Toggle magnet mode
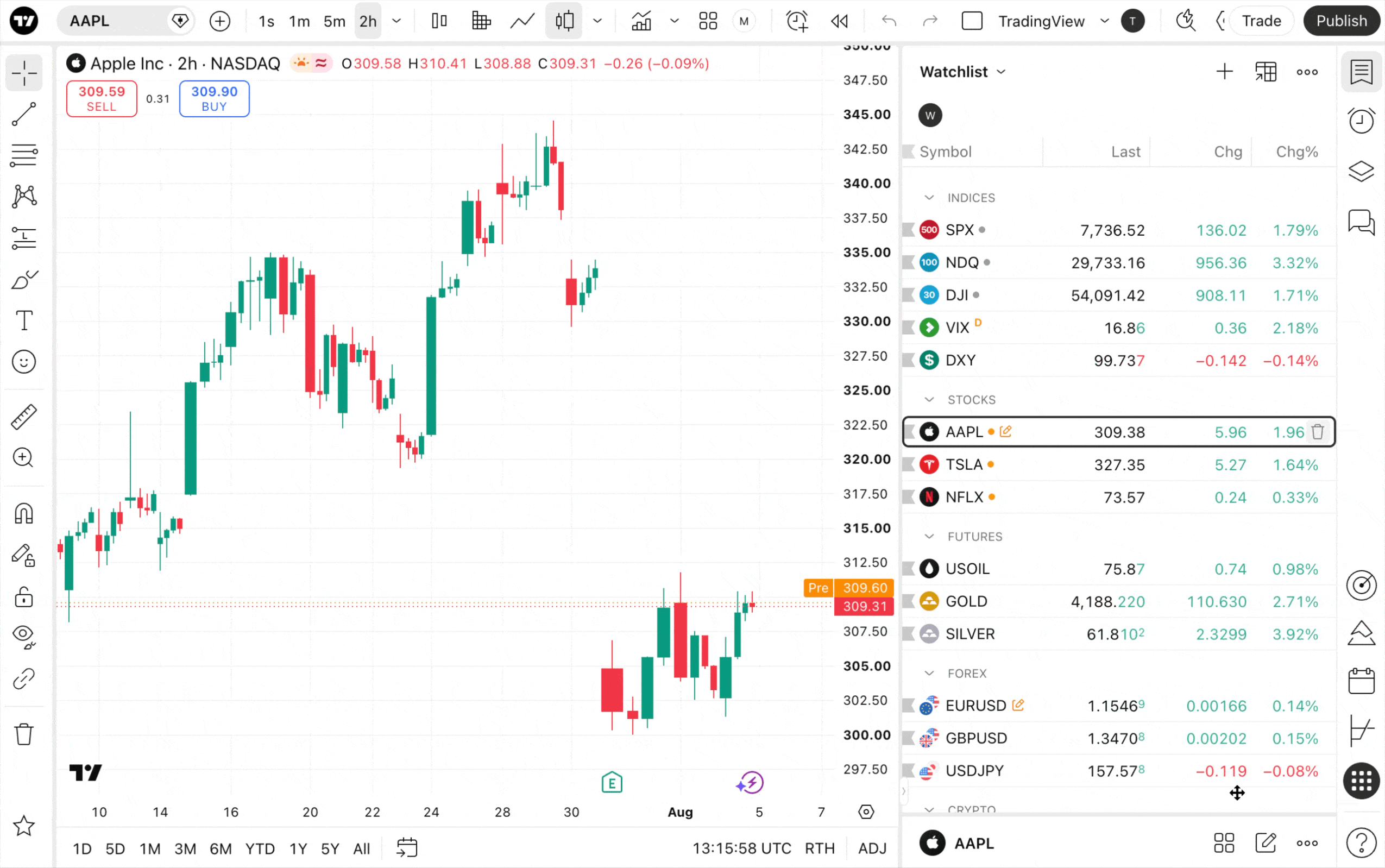Image resolution: width=1385 pixels, height=868 pixels. 24,513
